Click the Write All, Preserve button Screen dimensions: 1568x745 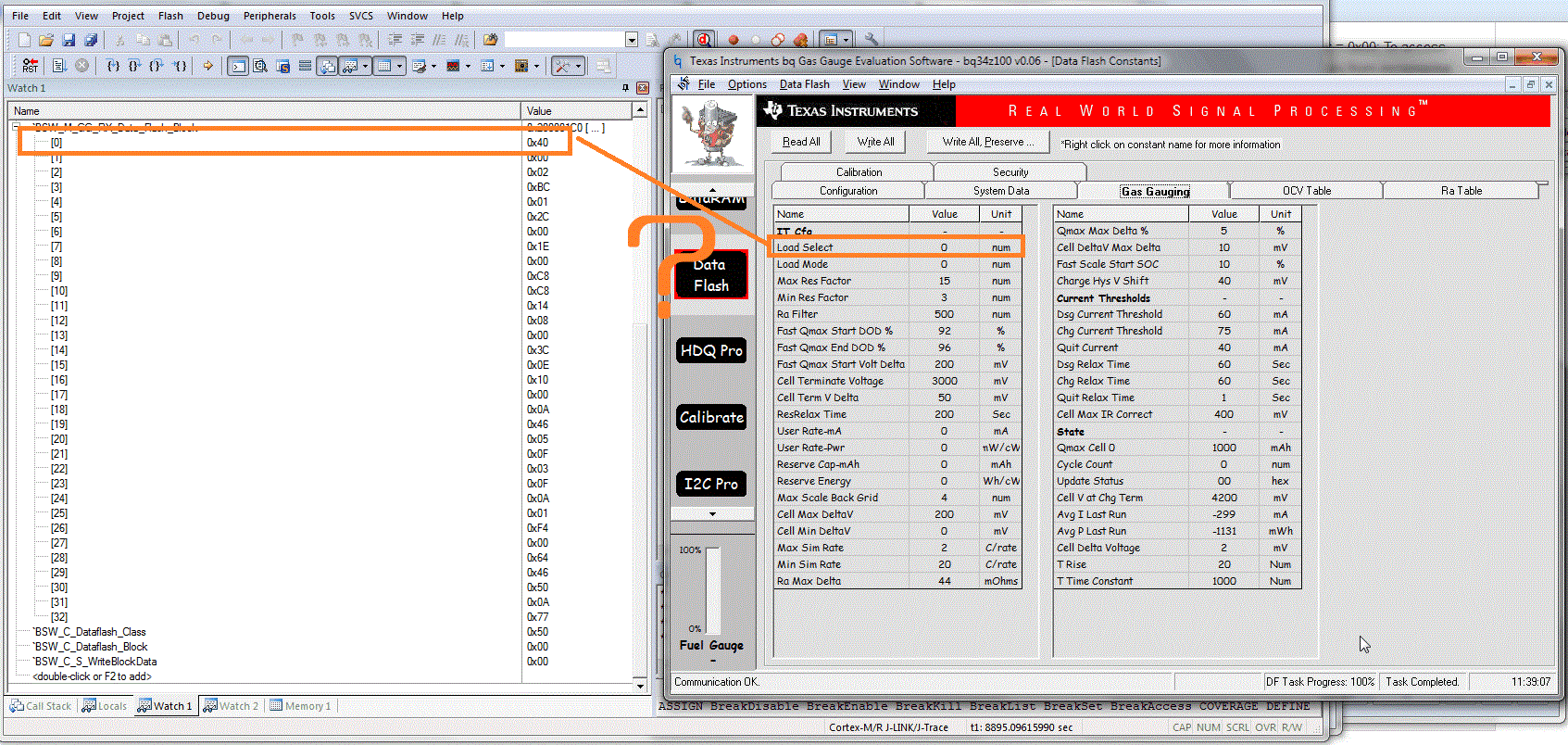[988, 142]
